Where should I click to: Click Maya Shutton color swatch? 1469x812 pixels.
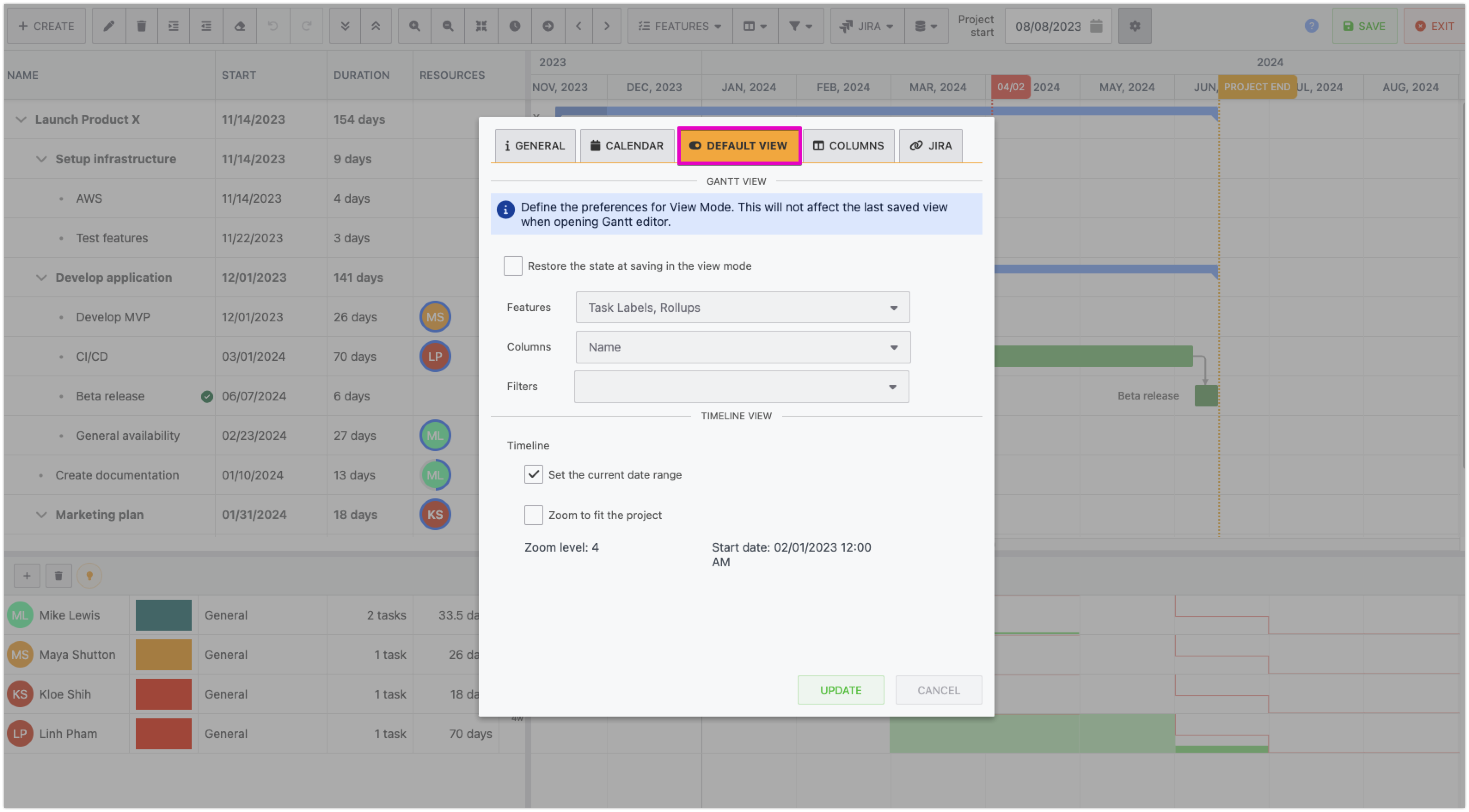point(163,654)
